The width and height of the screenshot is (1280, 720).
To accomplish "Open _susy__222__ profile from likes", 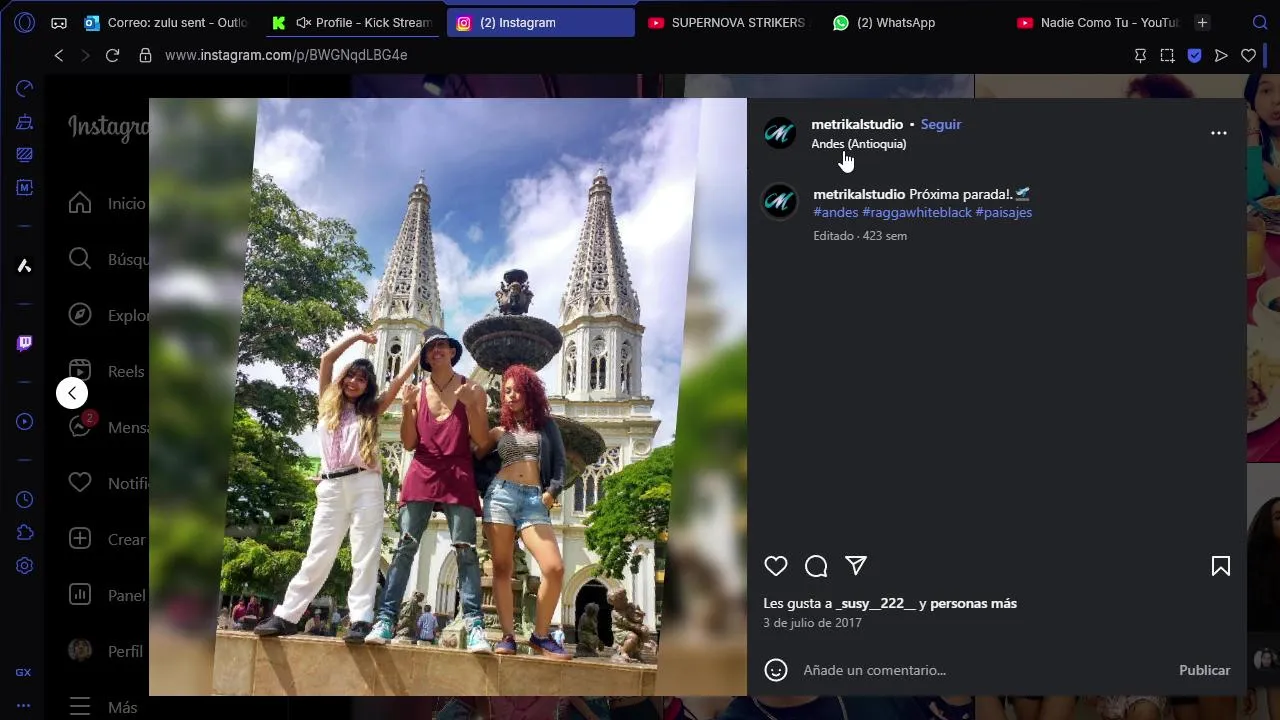I will click(x=876, y=604).
